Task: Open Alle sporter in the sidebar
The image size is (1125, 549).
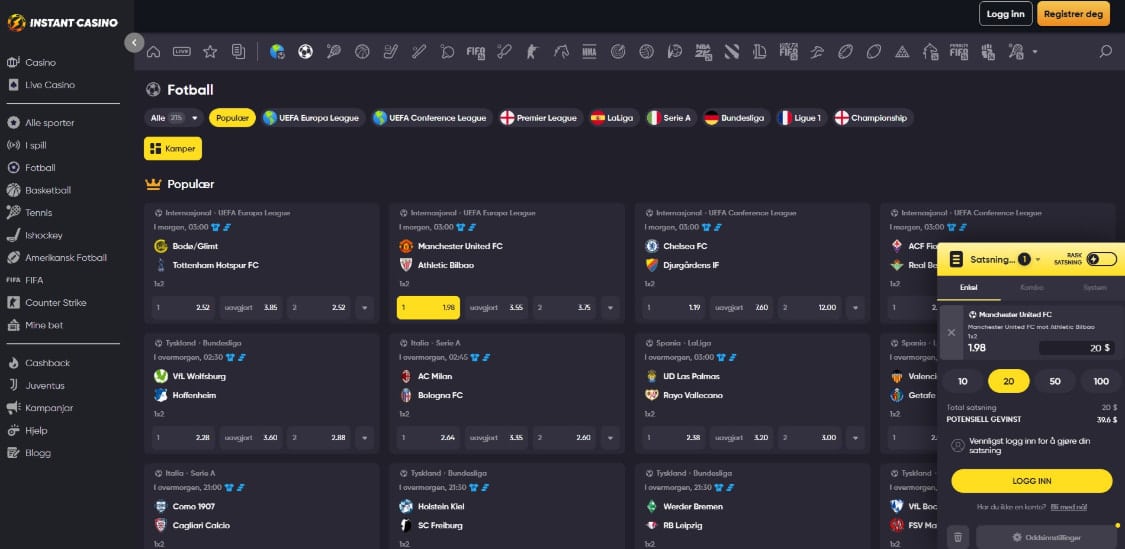Action: pyautogui.click(x=50, y=123)
